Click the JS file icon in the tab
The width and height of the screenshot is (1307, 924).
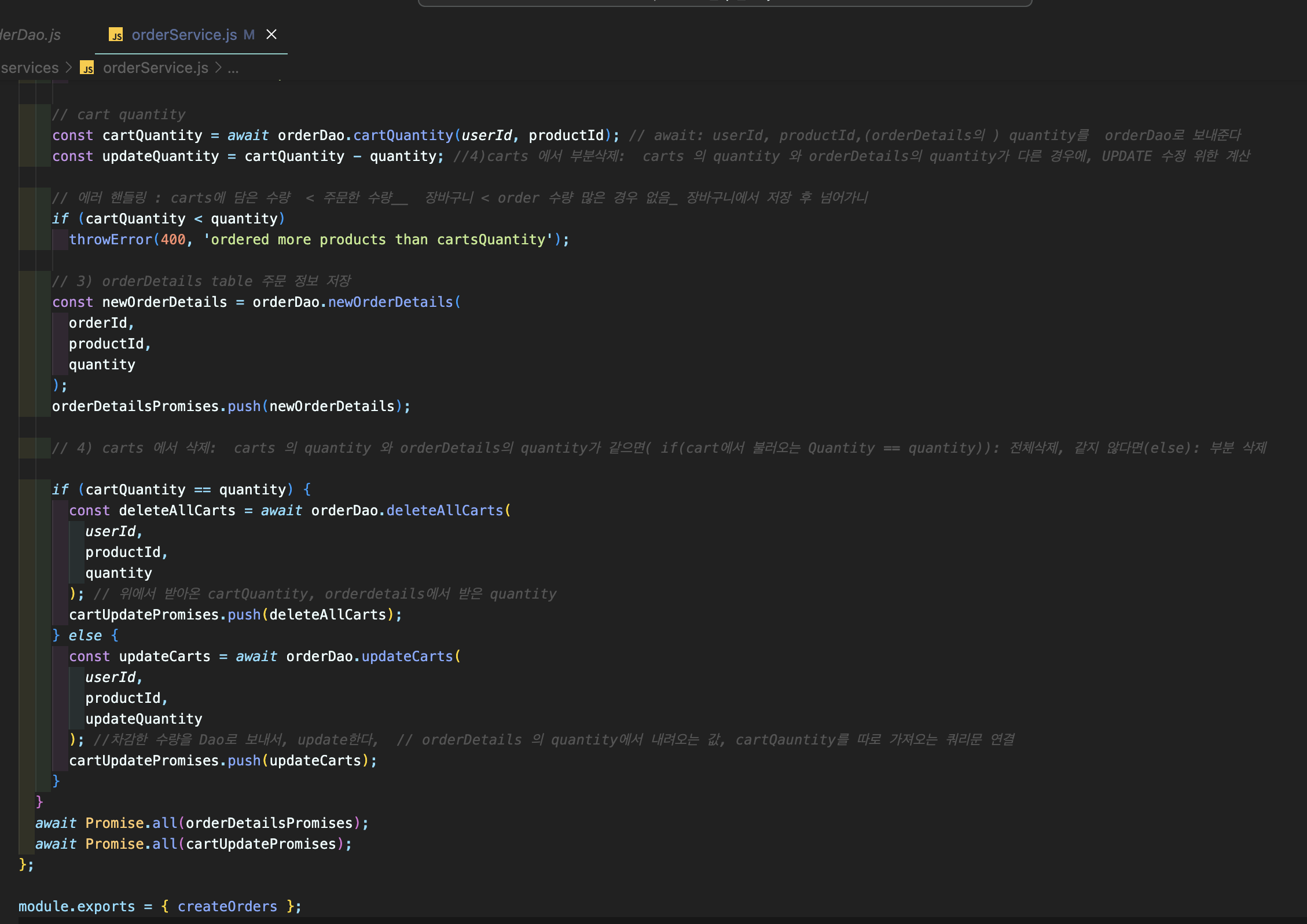click(116, 35)
